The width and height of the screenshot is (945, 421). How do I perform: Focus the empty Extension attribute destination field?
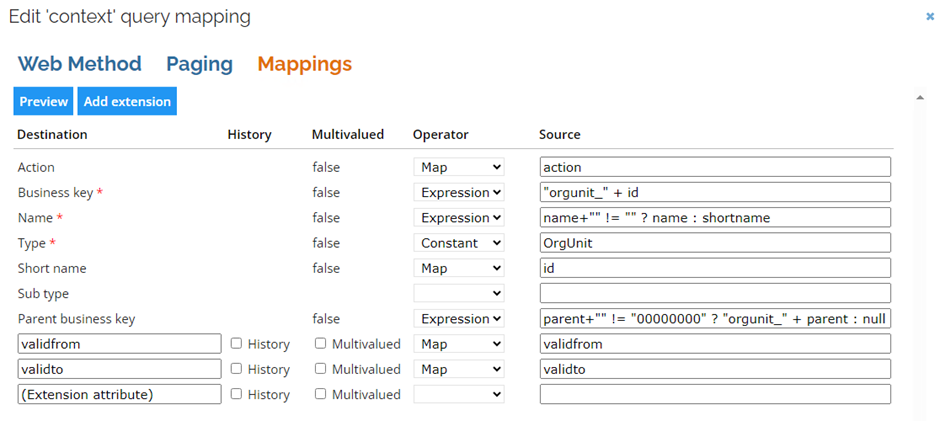click(119, 394)
